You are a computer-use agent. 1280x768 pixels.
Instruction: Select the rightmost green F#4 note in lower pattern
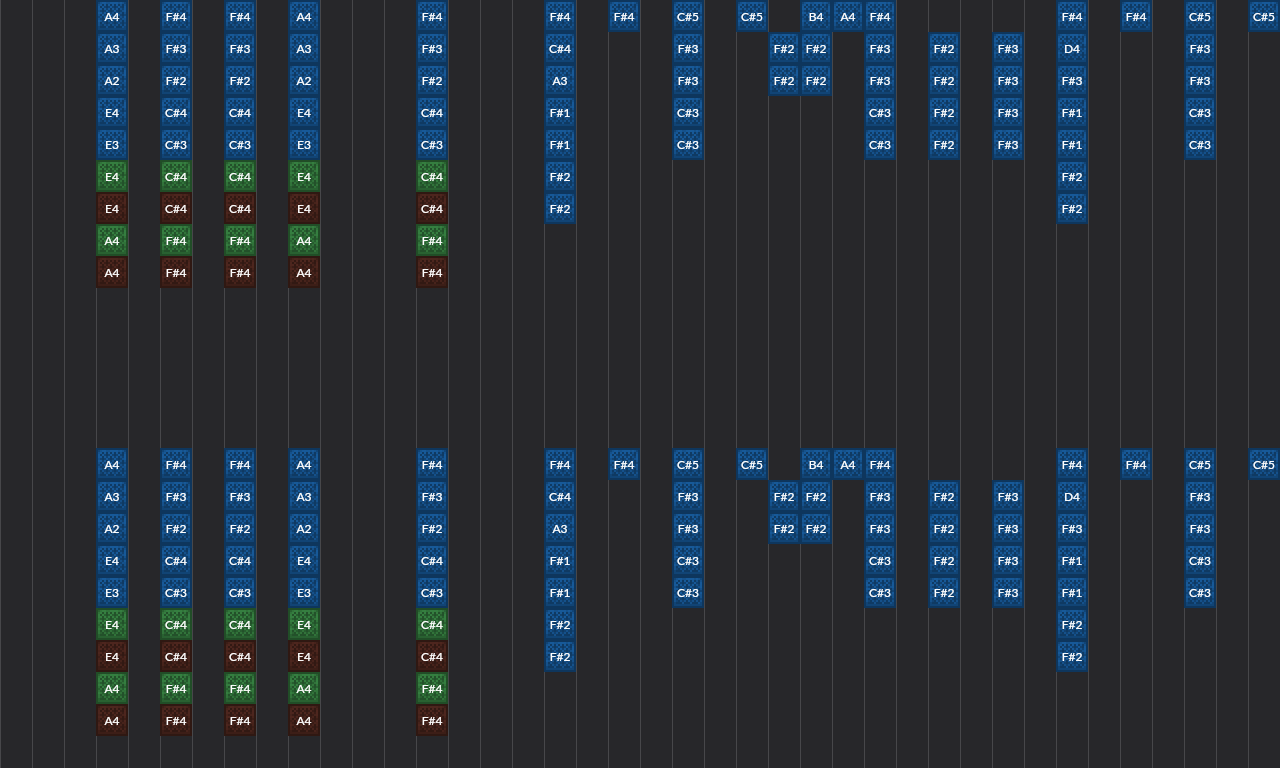(x=432, y=689)
